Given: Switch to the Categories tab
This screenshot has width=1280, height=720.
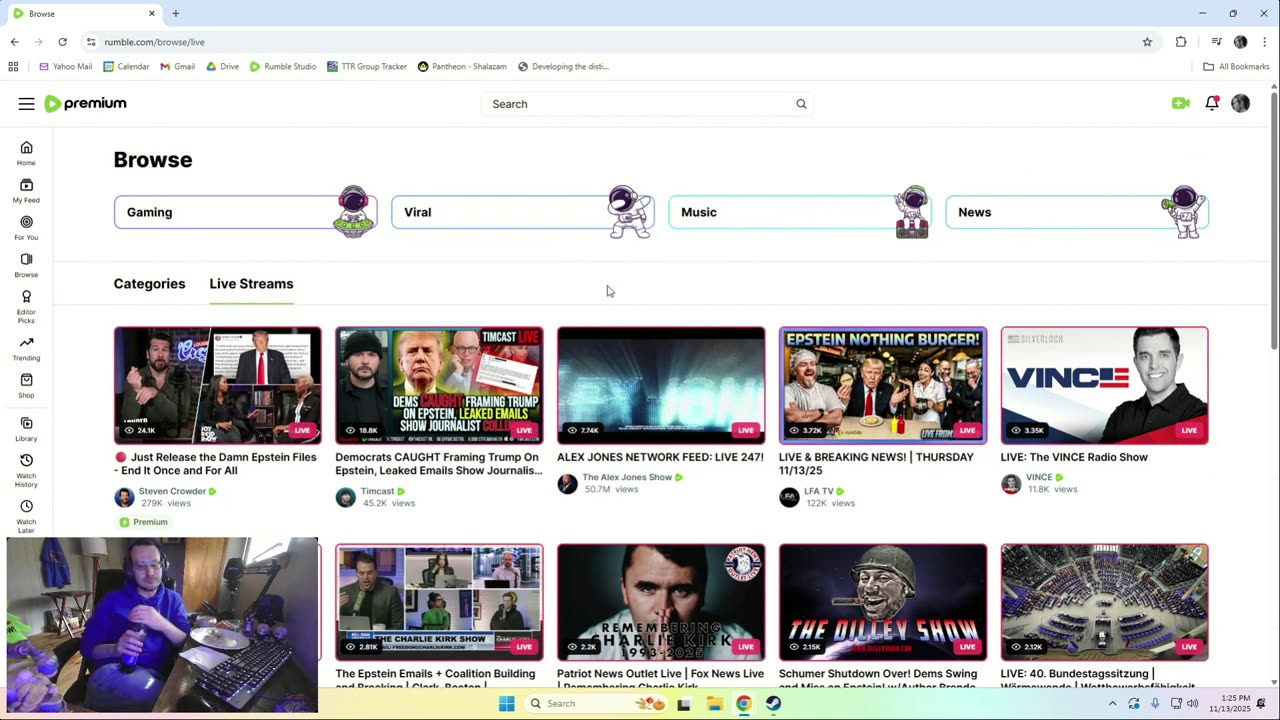Looking at the screenshot, I should click(149, 284).
